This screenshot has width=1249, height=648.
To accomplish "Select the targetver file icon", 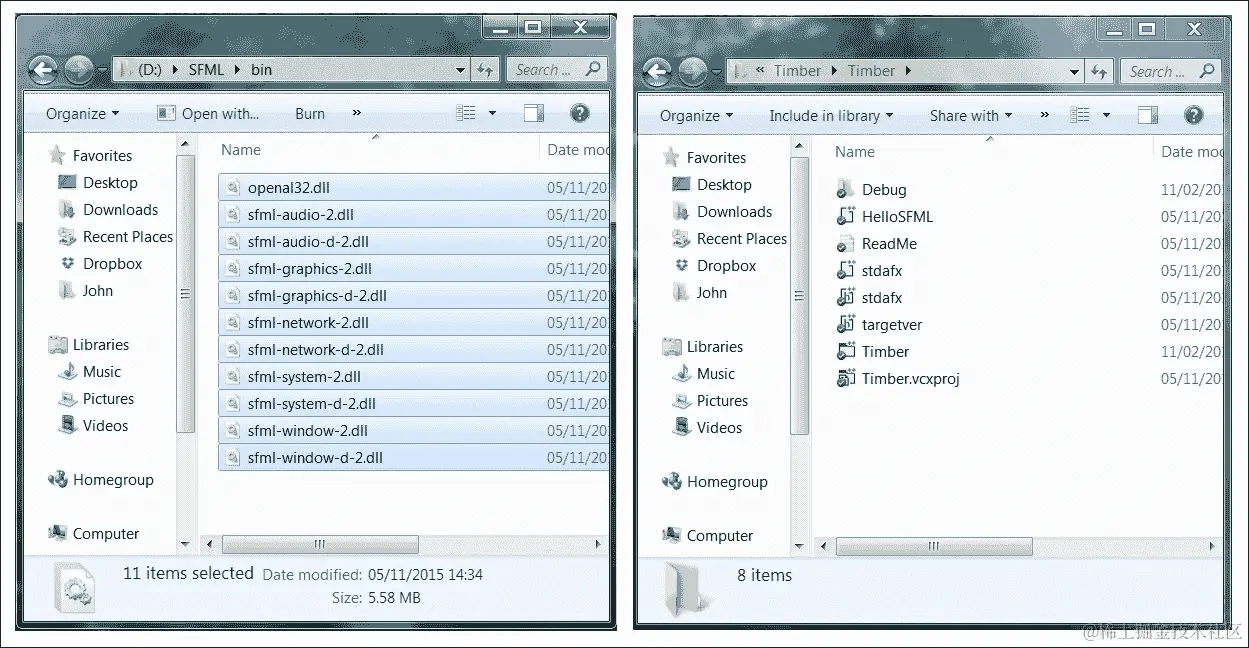I will [846, 325].
